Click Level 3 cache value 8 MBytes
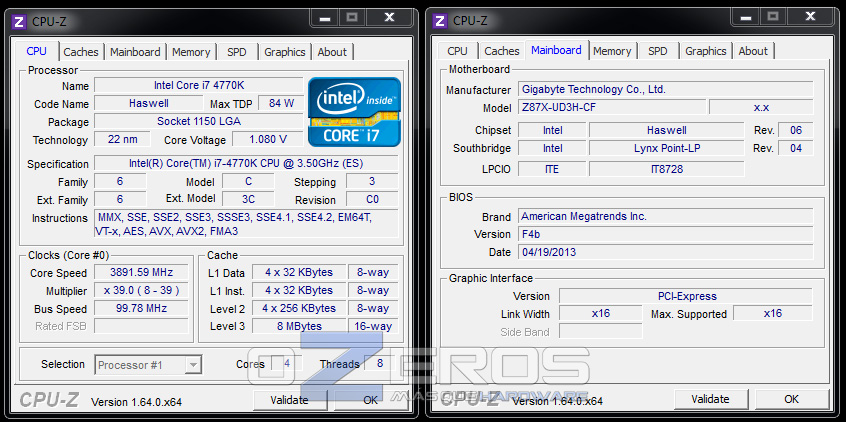 pyautogui.click(x=299, y=326)
